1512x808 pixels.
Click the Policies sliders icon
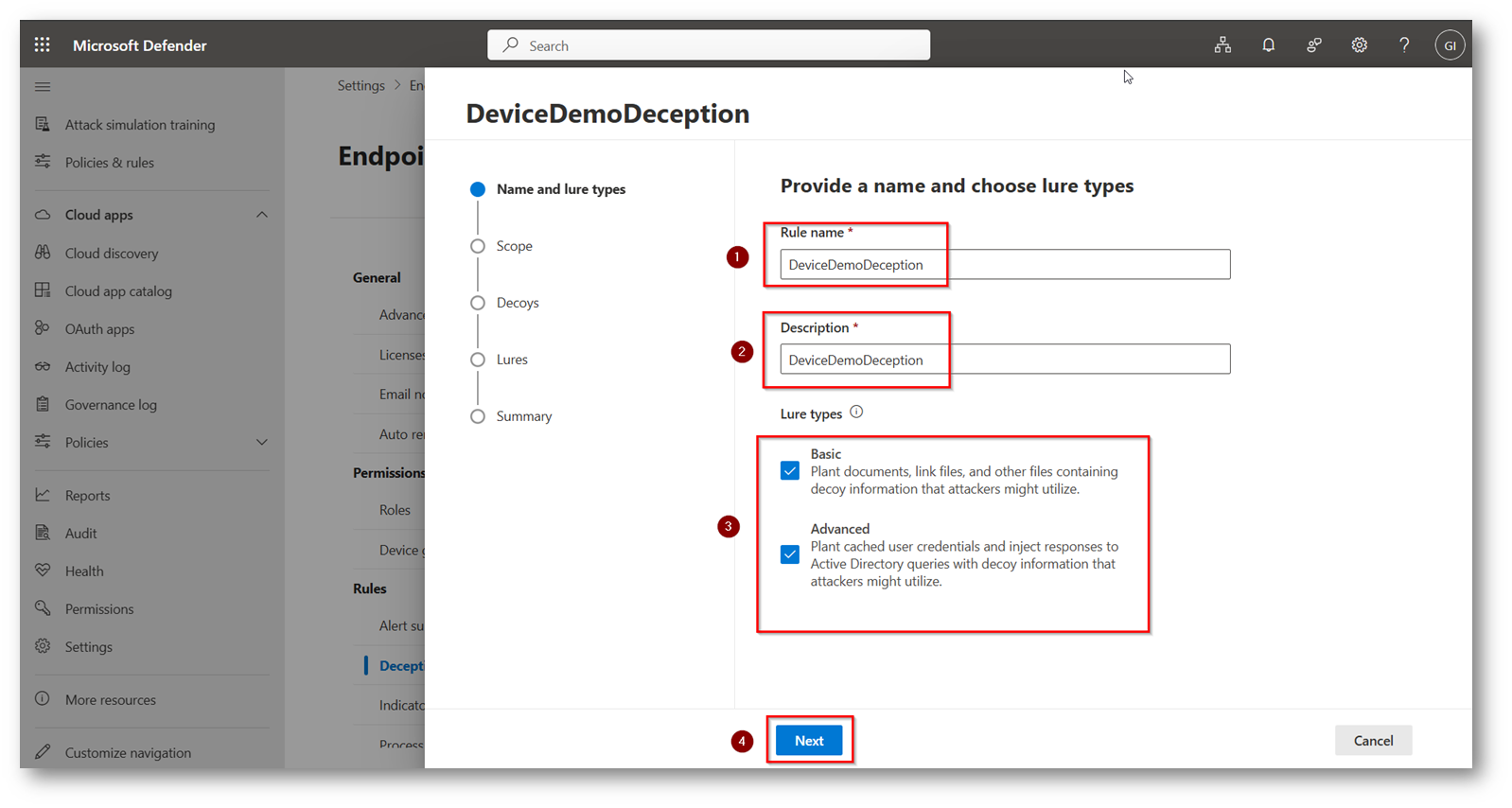(x=43, y=442)
